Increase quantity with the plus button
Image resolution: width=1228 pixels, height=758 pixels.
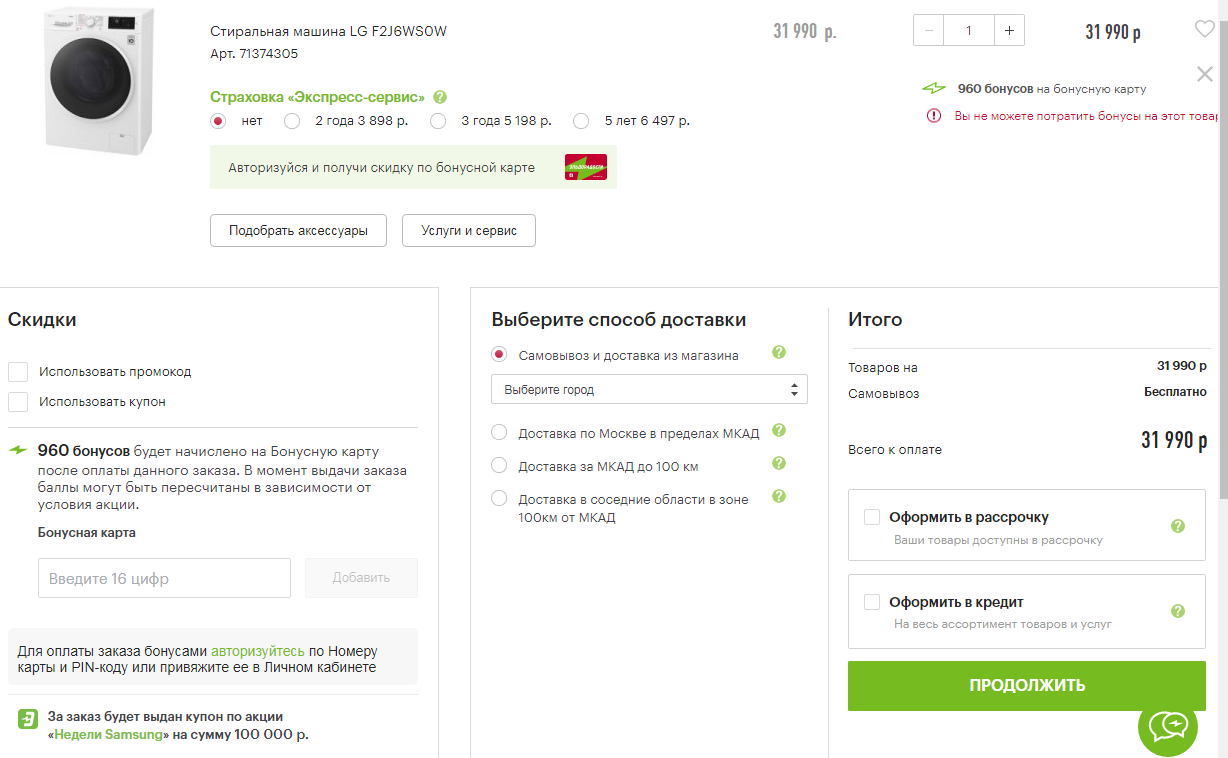coord(1009,30)
